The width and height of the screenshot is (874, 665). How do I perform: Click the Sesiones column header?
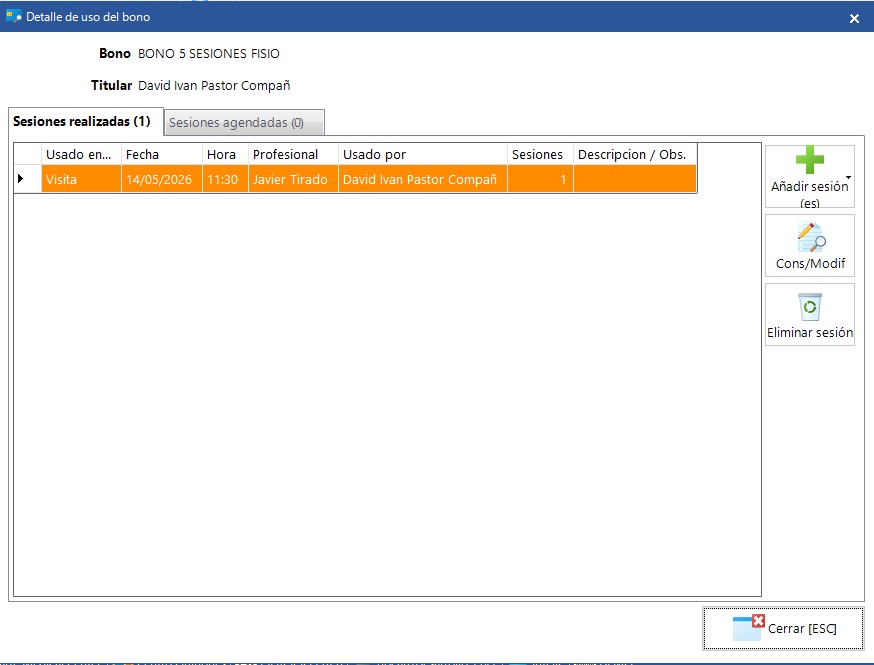(540, 154)
